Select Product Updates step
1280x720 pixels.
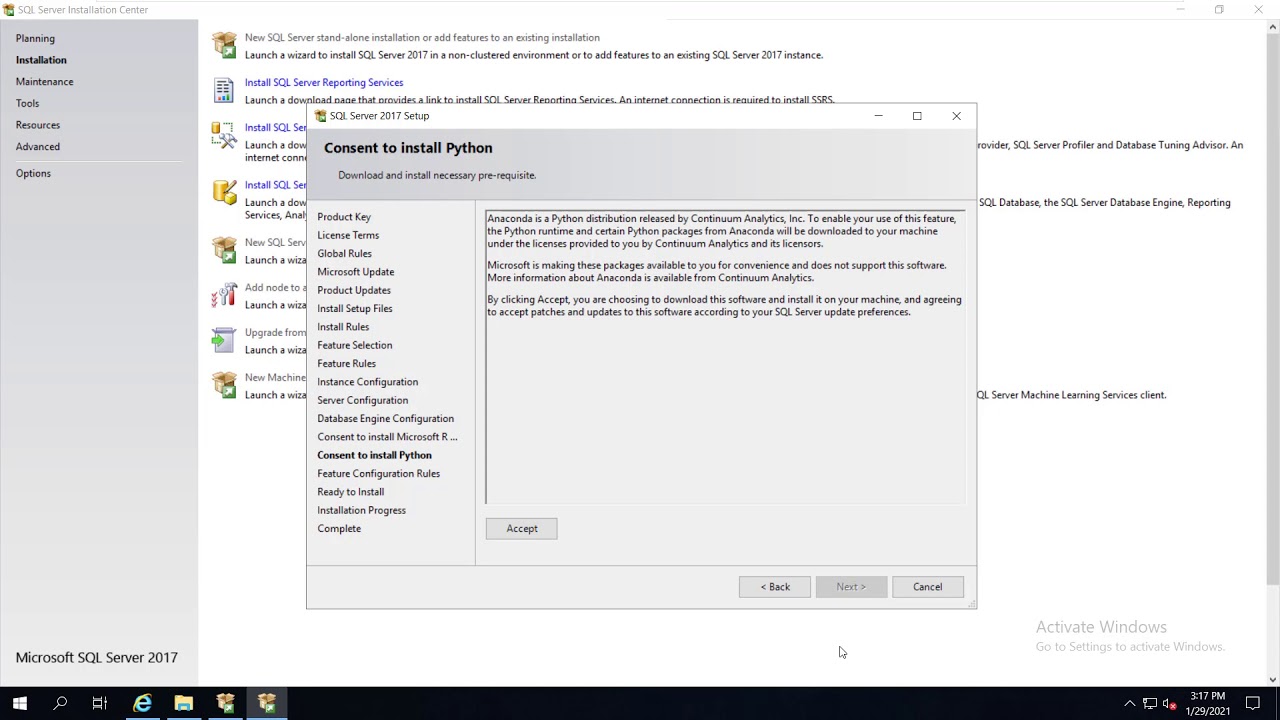point(354,290)
